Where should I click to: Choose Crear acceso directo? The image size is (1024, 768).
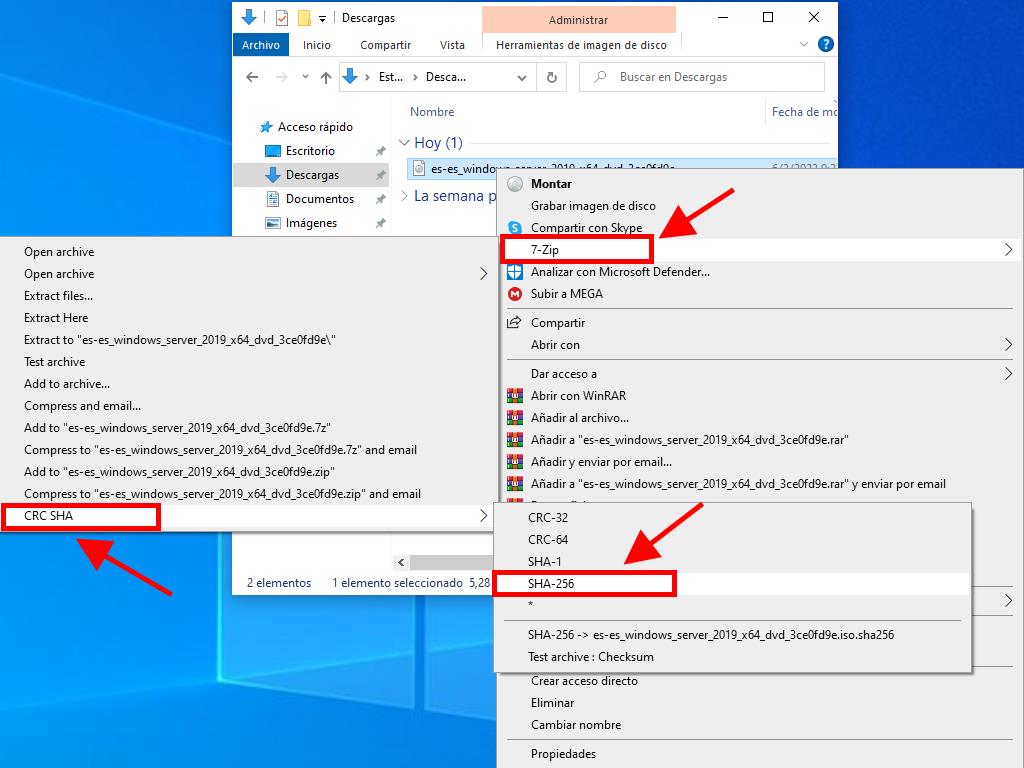click(x=760, y=681)
